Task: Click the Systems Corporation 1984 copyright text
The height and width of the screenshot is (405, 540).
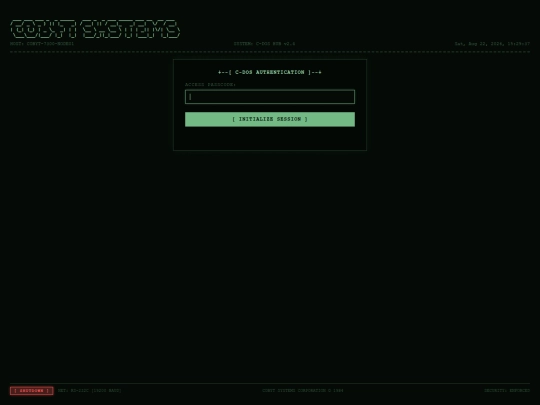Action: pos(303,391)
